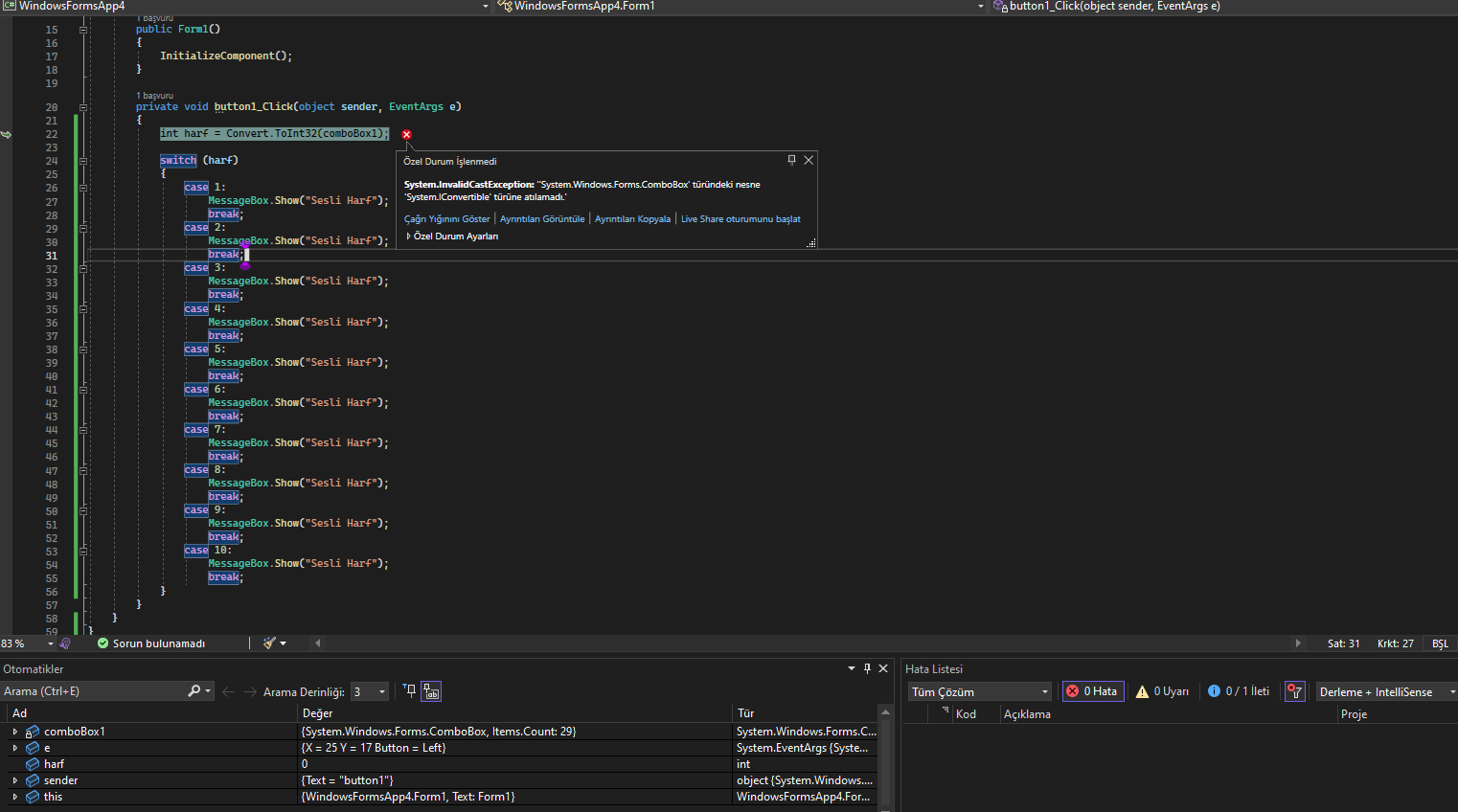Open the Arama Derinliği depth dropdown
The height and width of the screenshot is (812, 1458).
(x=369, y=691)
